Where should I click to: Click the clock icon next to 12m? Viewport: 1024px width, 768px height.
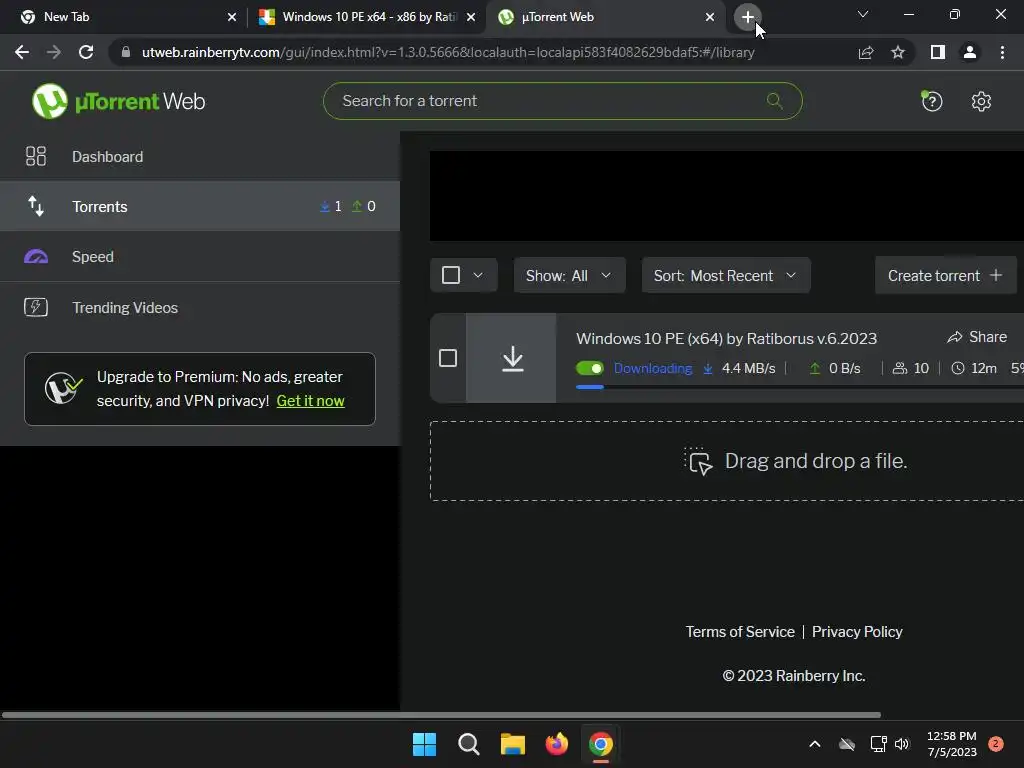click(x=957, y=368)
